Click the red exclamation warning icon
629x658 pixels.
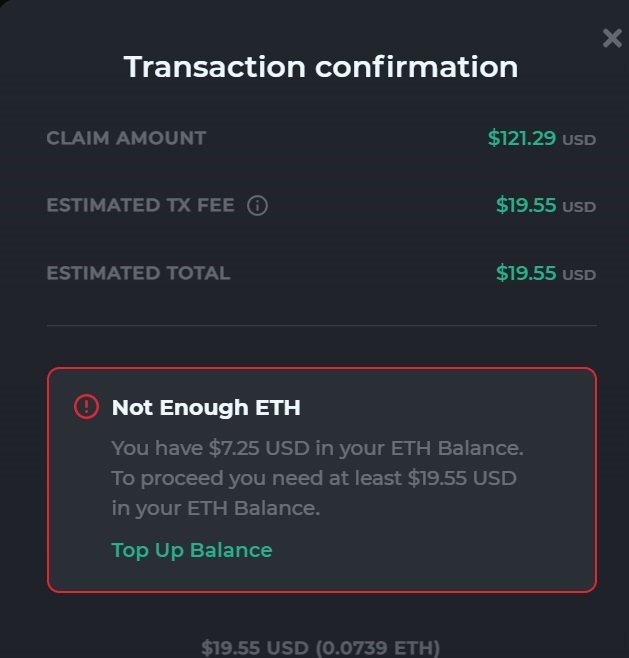(86, 407)
